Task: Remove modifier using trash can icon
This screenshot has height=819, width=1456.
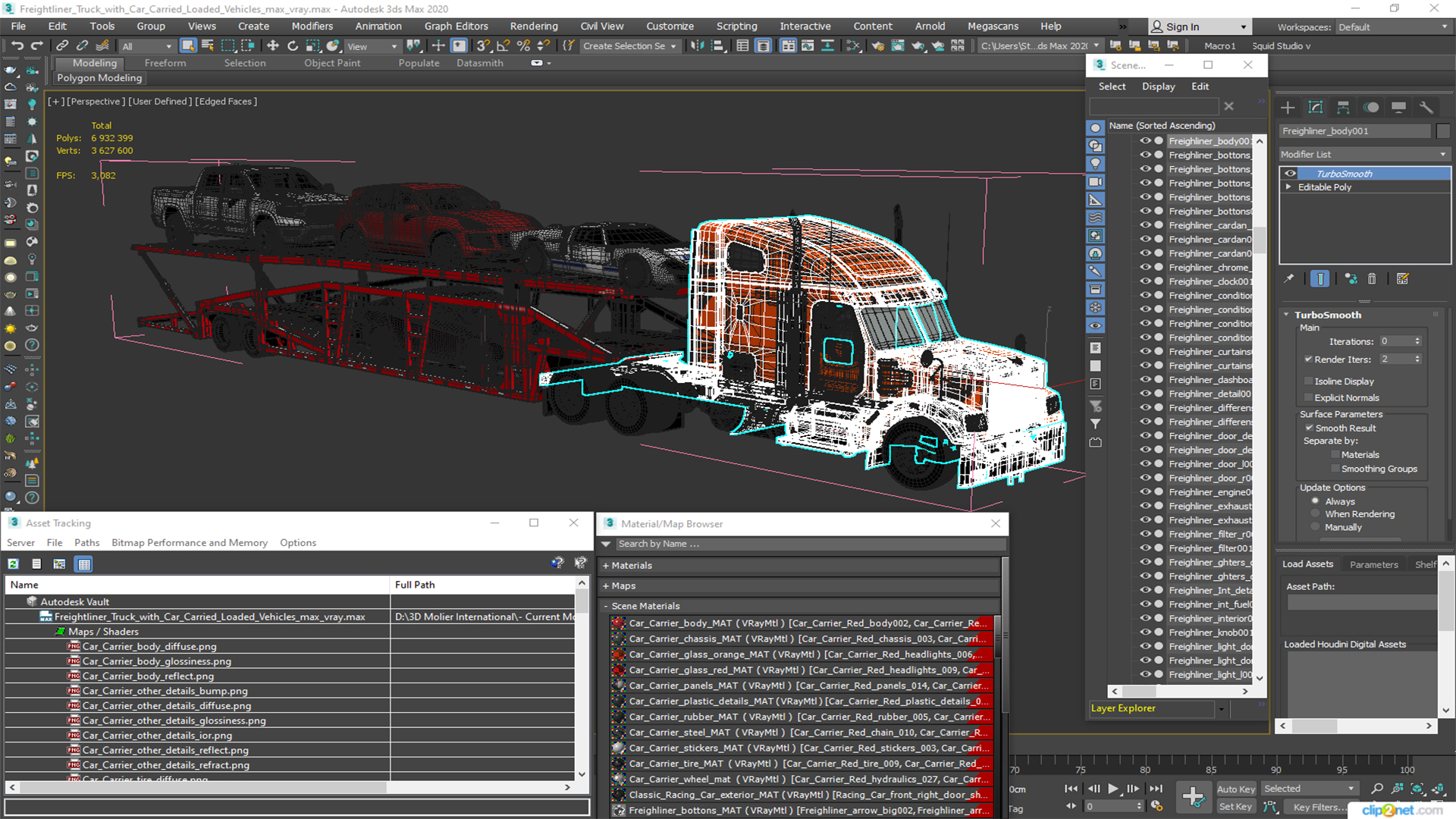Action: pos(1372,279)
